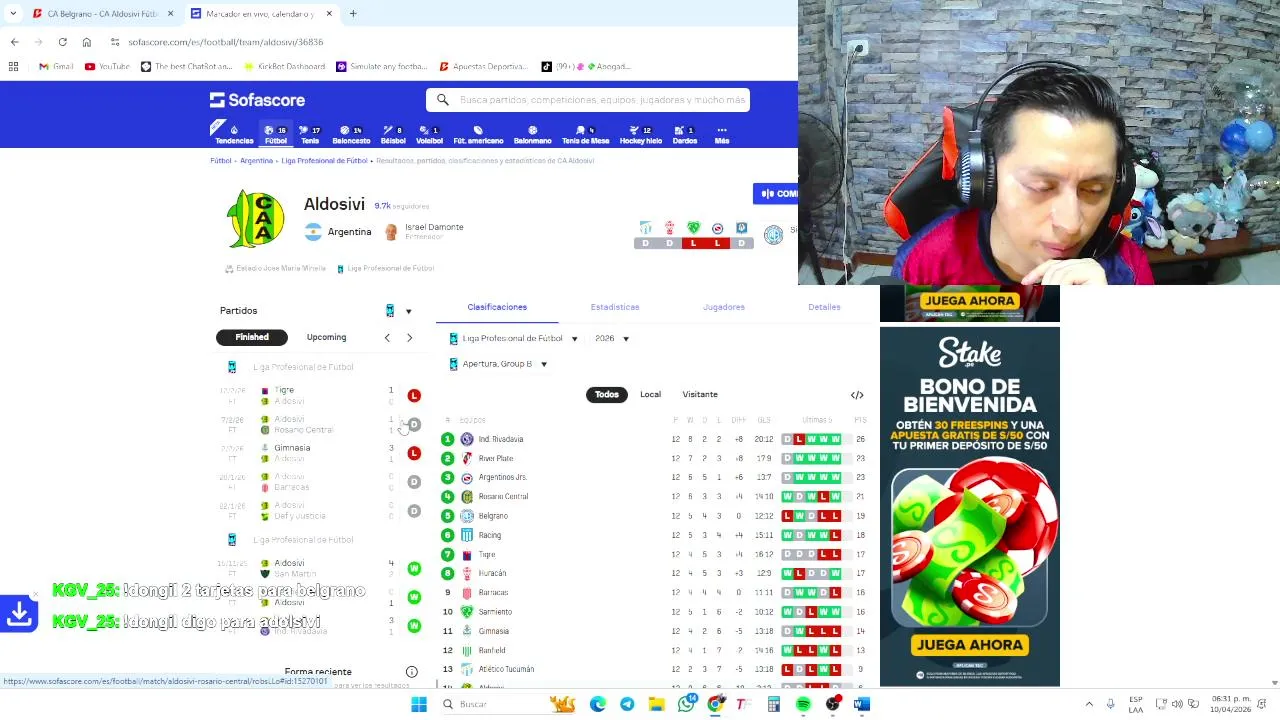Open WhatsApp from the taskbar
The image size is (1280, 720).
pyautogui.click(x=686, y=704)
